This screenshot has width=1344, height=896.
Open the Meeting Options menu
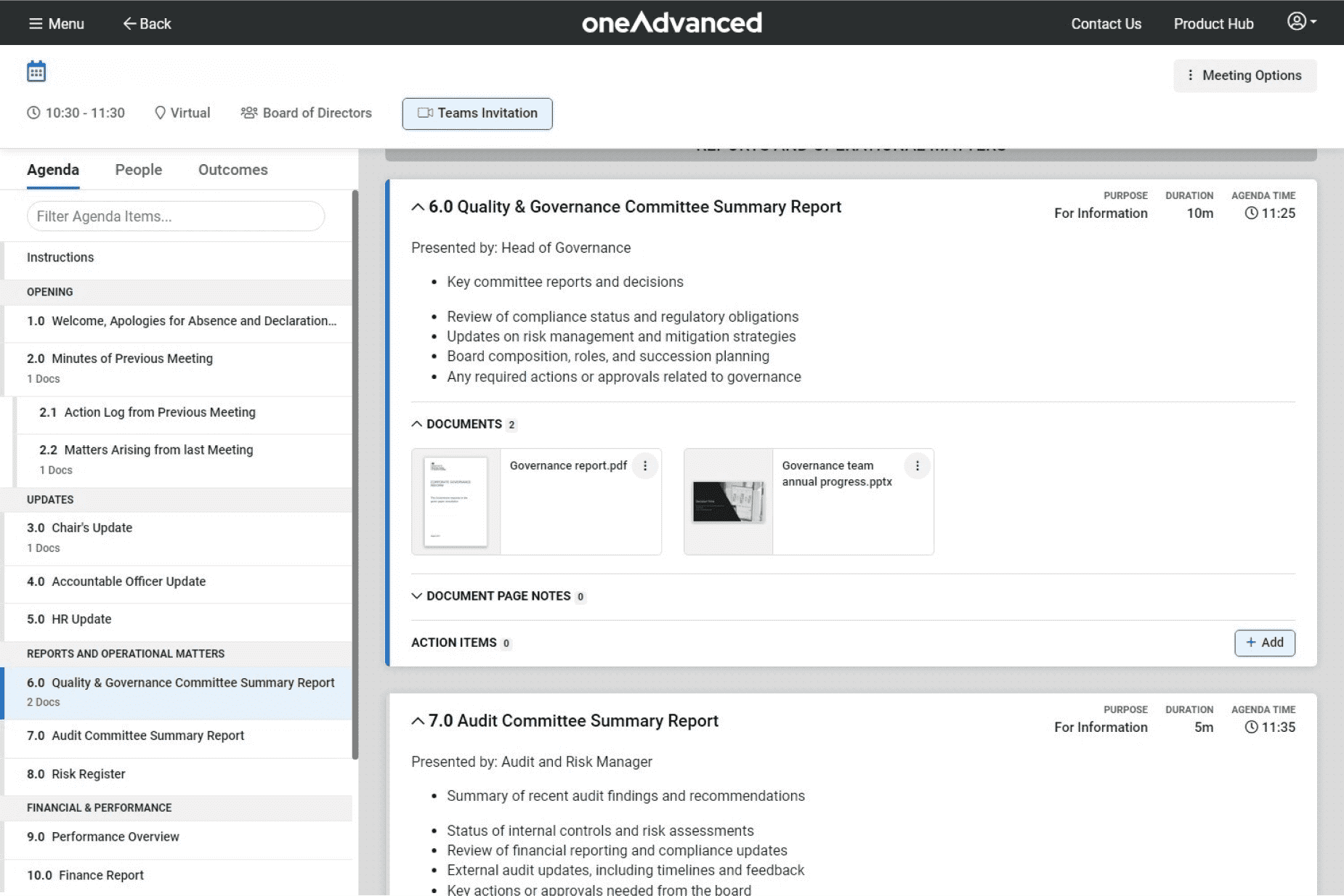(x=1244, y=76)
